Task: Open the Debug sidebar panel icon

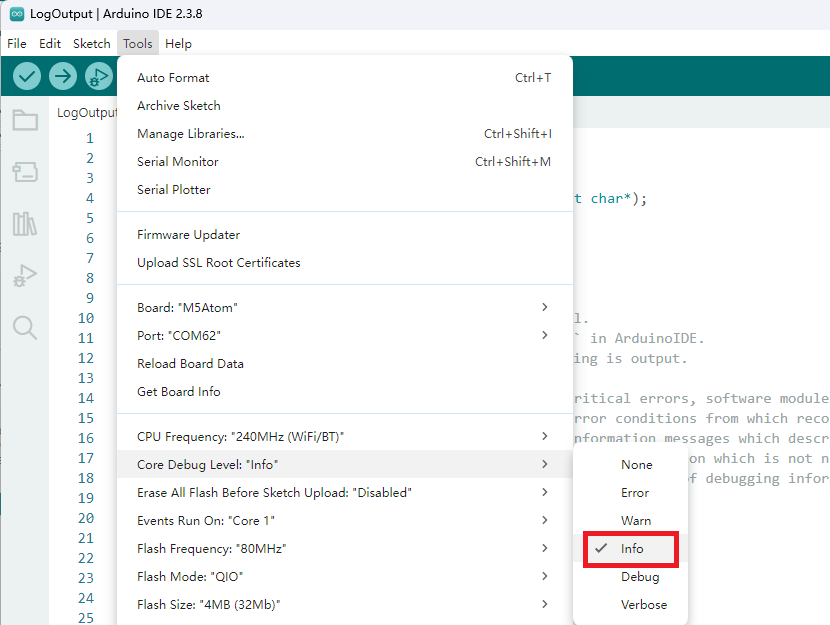Action: pos(25,276)
